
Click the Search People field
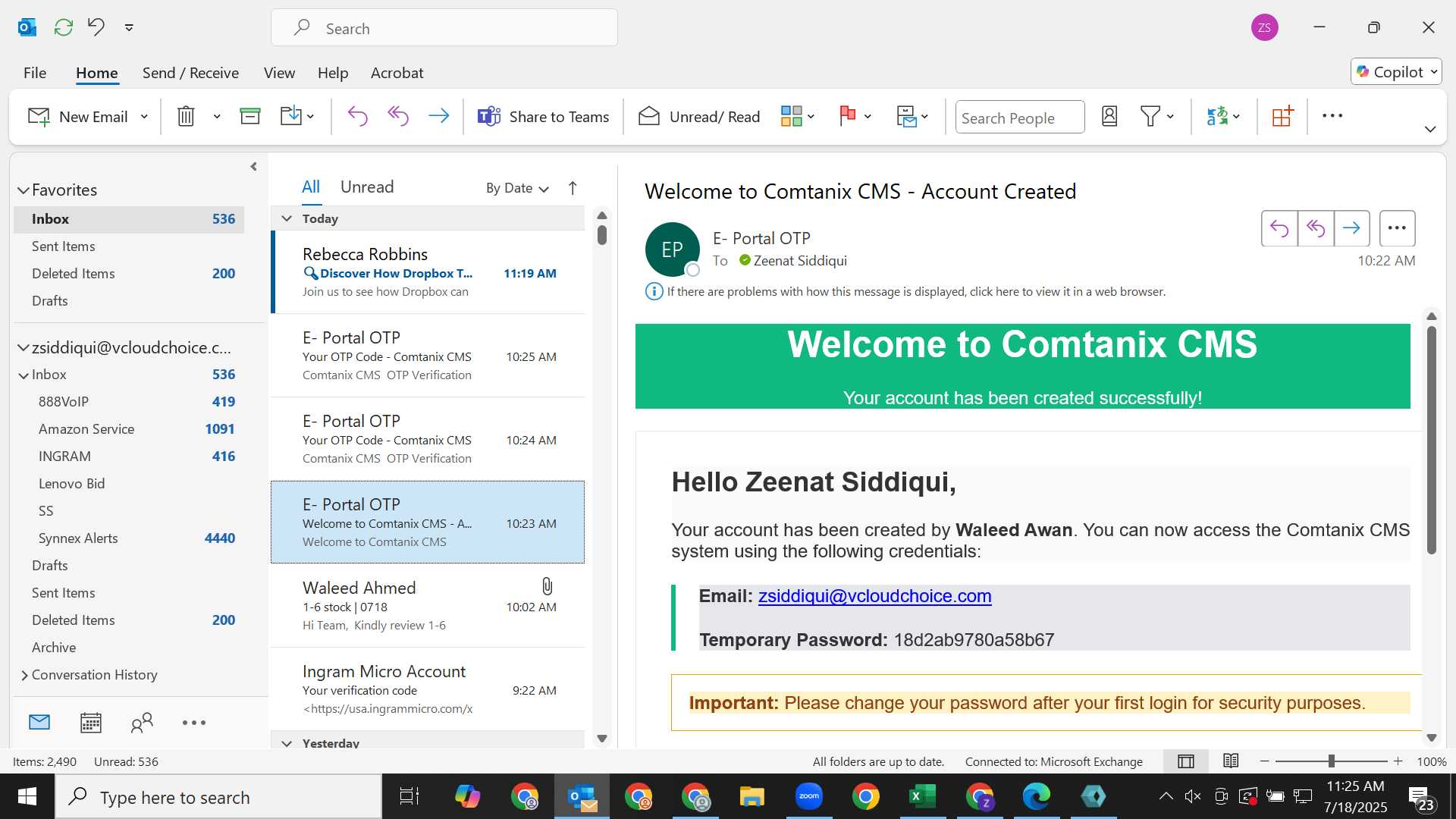[x=1020, y=118]
